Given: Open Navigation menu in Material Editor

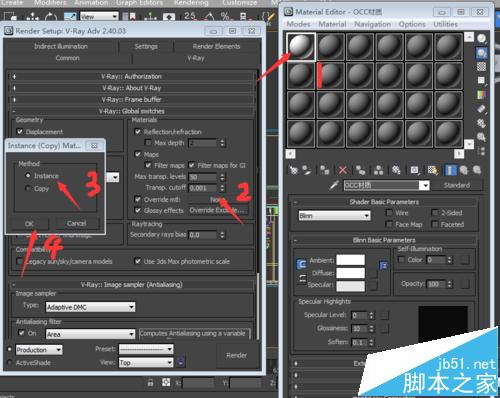Looking at the screenshot, I should (372, 24).
